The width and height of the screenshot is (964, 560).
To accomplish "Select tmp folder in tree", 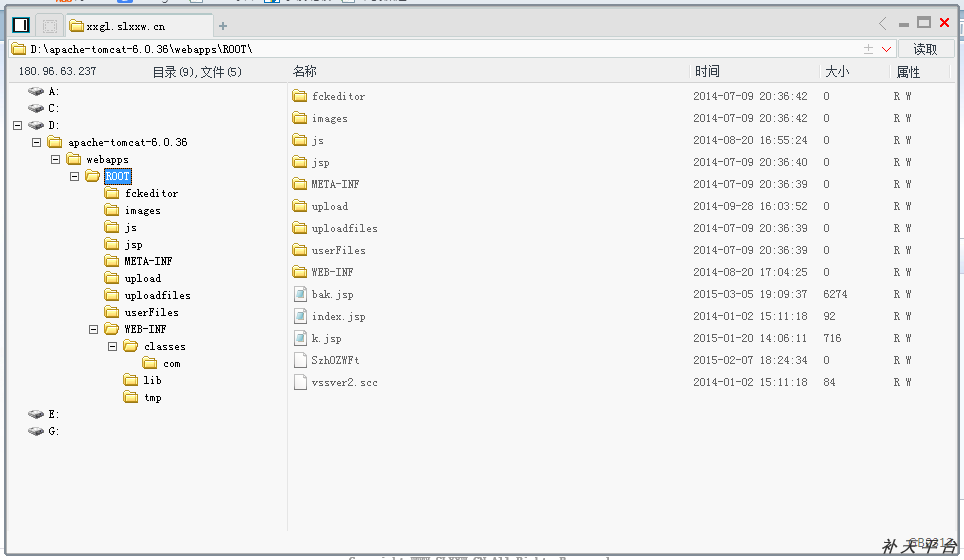I will pos(152,398).
